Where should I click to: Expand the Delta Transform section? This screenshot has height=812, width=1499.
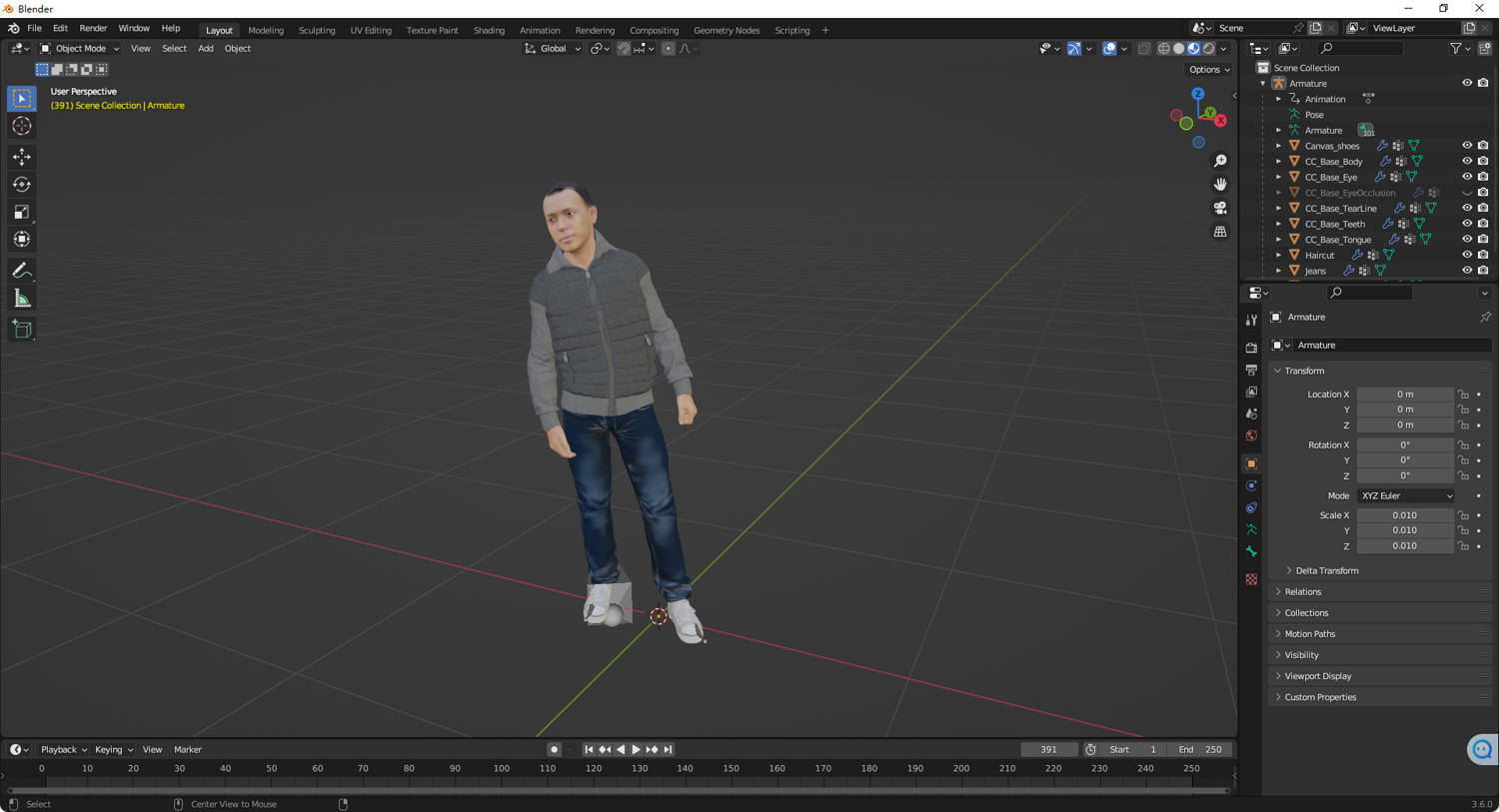pos(1326,570)
